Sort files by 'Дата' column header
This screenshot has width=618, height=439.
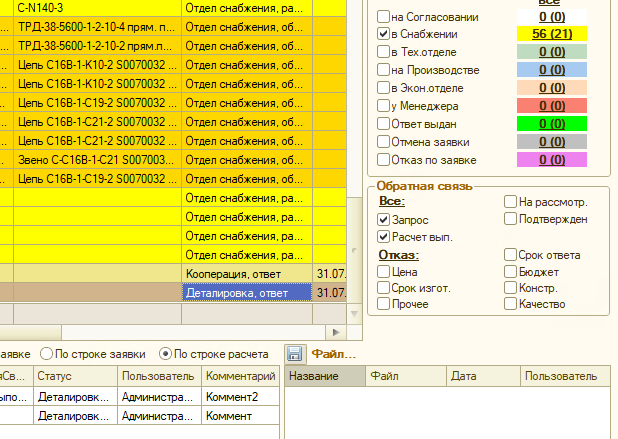click(x=483, y=376)
